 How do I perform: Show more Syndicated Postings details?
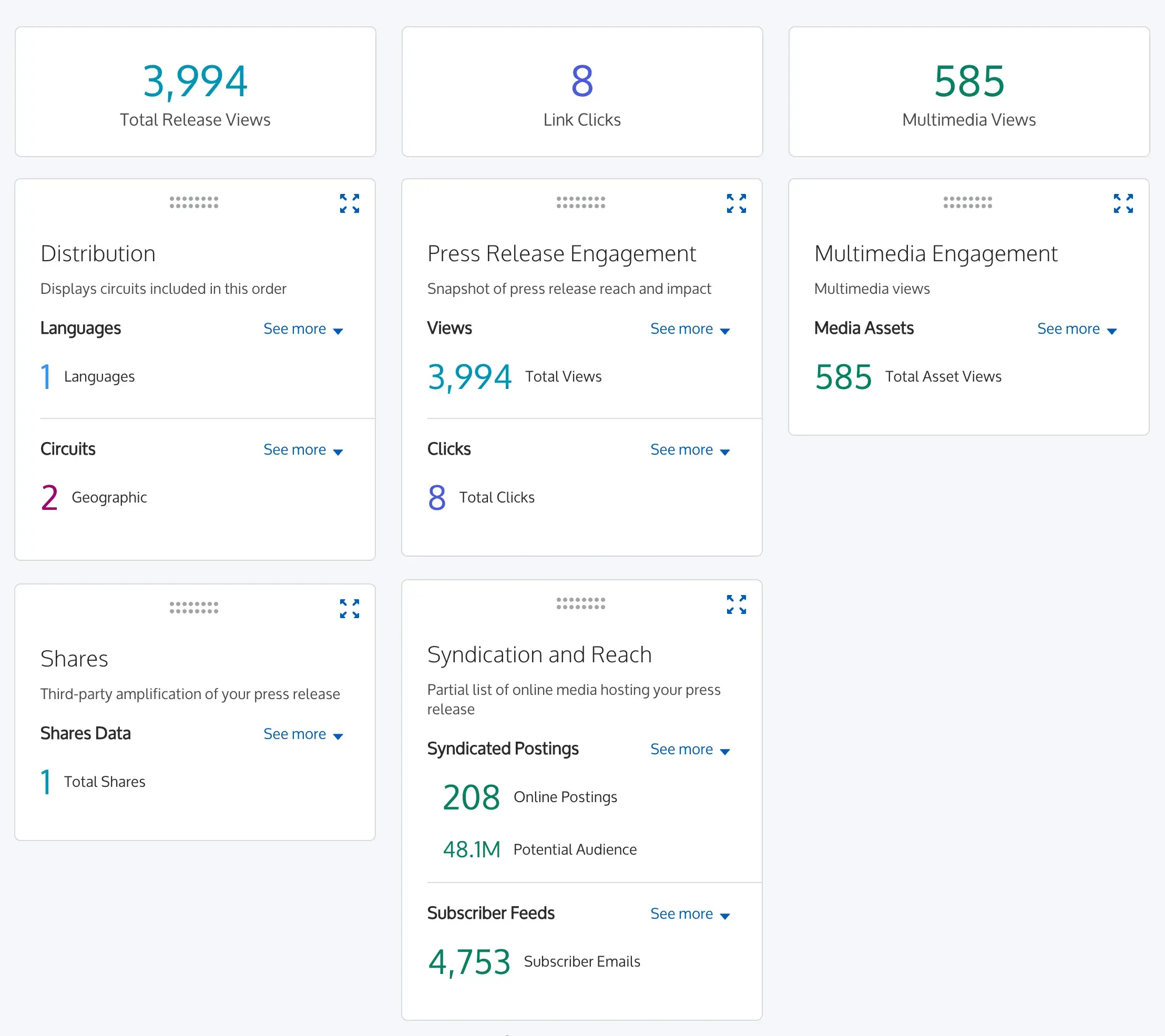[x=690, y=750]
